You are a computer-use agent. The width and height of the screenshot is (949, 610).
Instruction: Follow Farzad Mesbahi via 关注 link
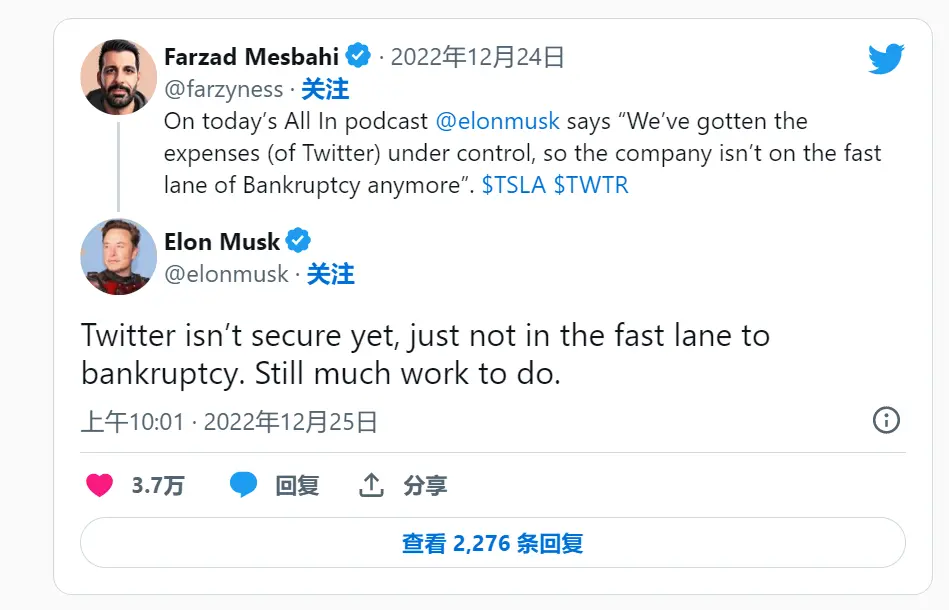coord(325,89)
